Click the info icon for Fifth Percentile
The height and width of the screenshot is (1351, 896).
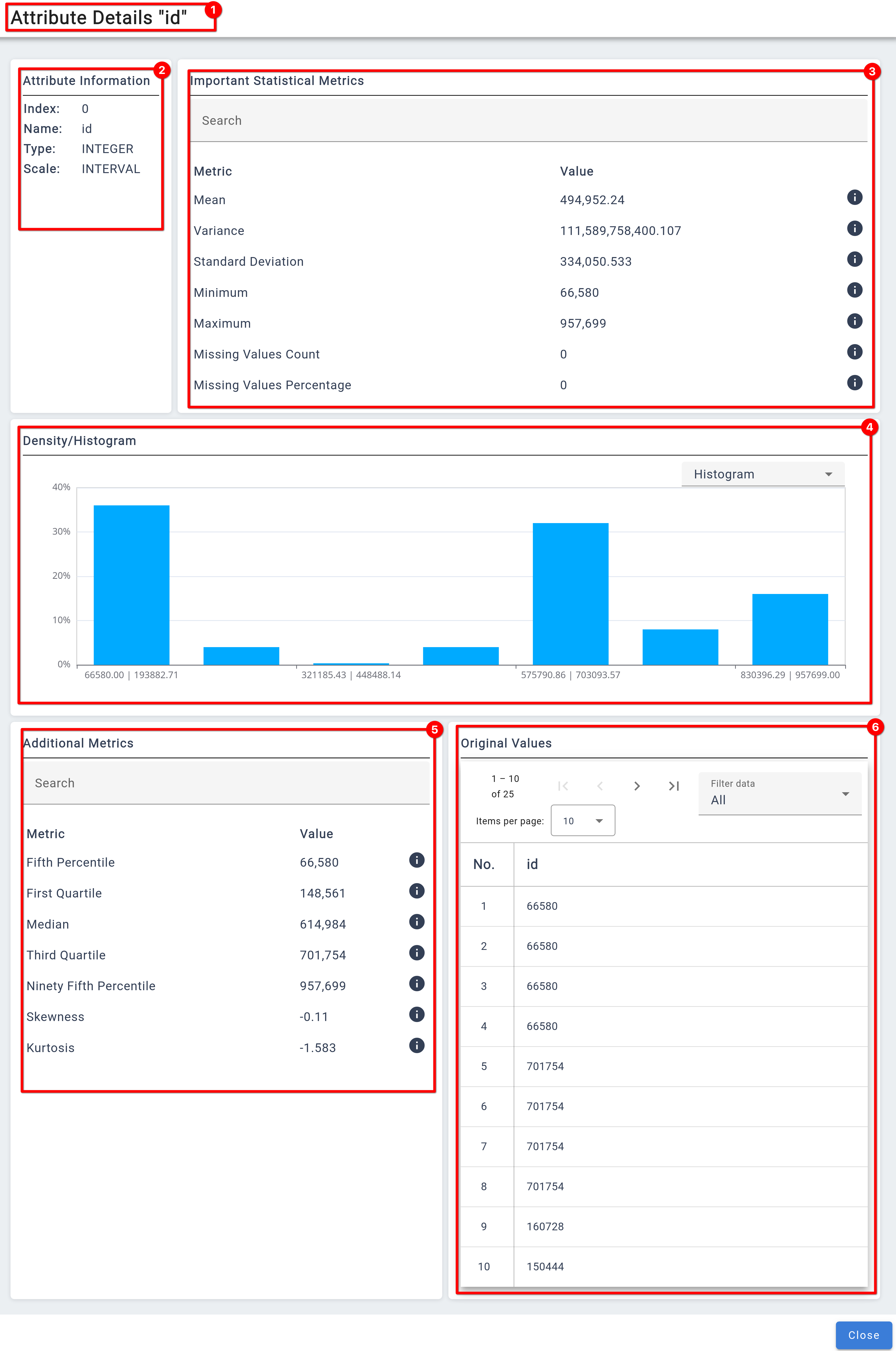(x=417, y=860)
